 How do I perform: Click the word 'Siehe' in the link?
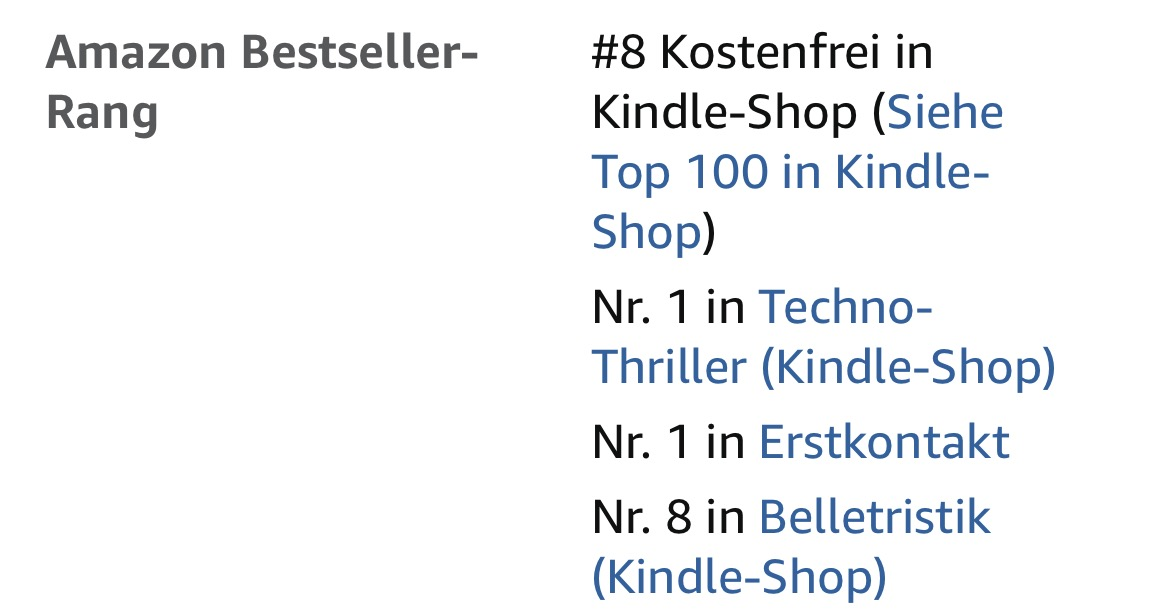tap(945, 113)
